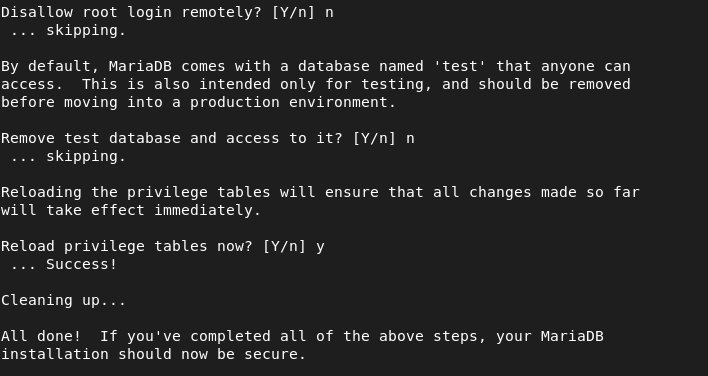Click 'Reloading the privilege tables' sentence
Image resolution: width=708 pixels, height=376 pixels.
coord(320,192)
